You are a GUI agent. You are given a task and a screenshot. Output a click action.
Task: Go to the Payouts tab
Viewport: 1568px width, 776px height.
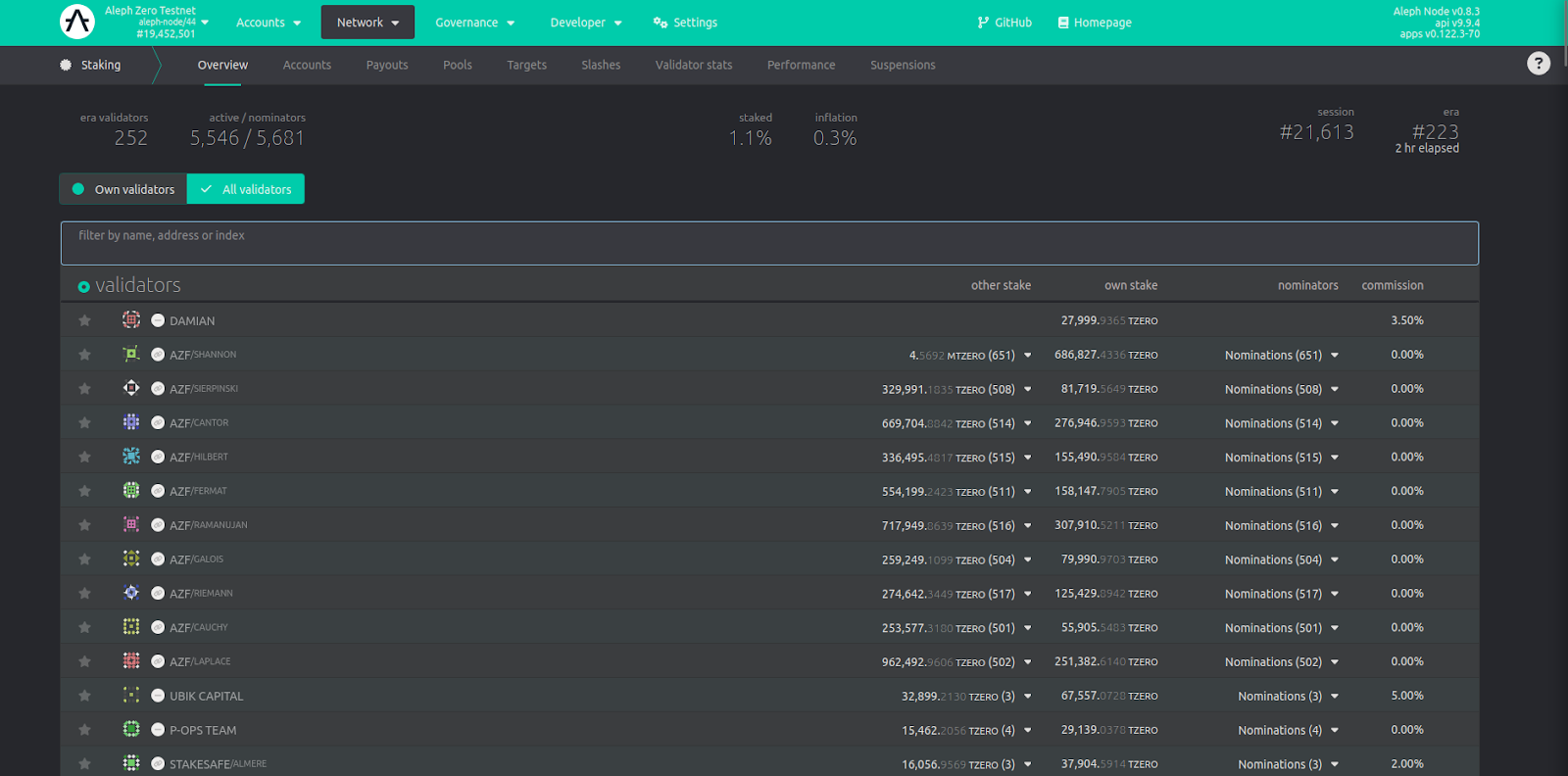[x=387, y=65]
